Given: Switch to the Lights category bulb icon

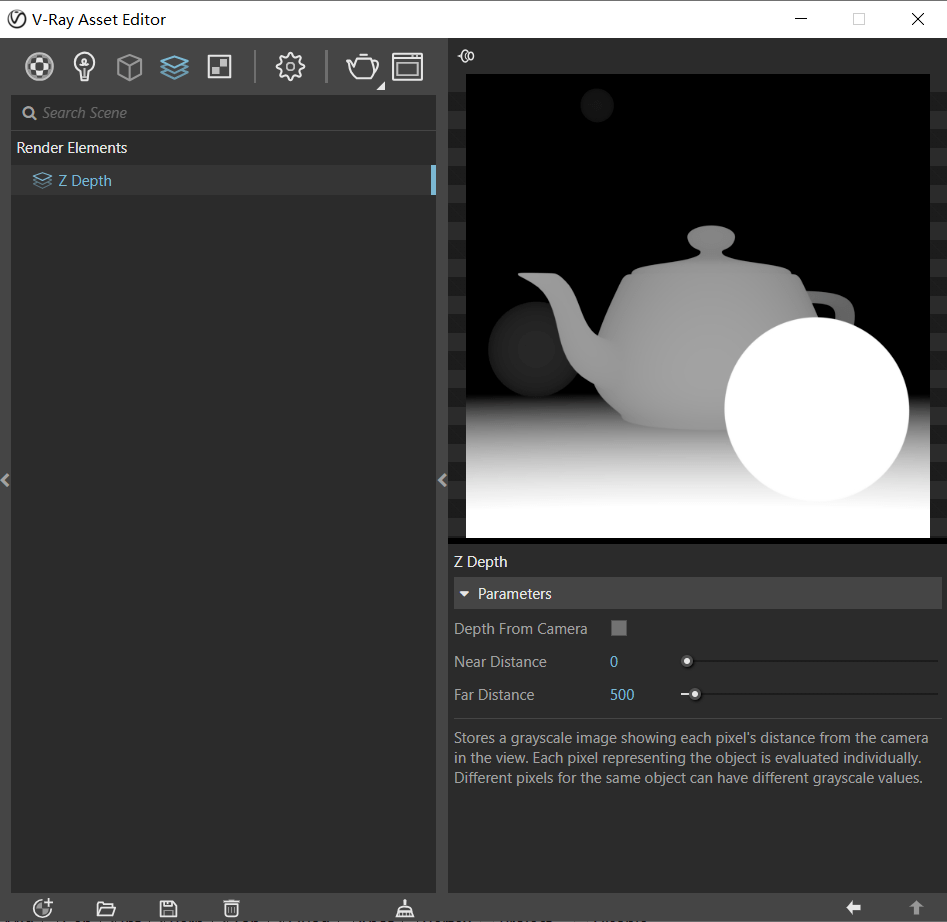Looking at the screenshot, I should pos(85,67).
